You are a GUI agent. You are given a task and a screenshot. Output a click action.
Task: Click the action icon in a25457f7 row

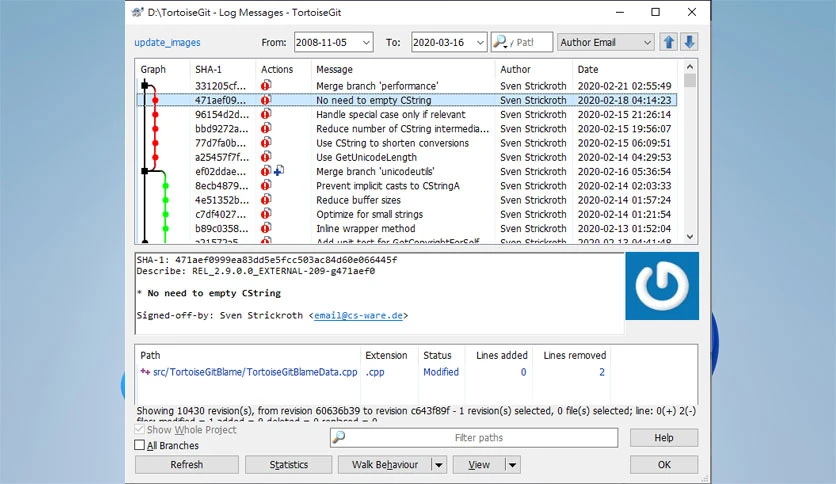[266, 157]
